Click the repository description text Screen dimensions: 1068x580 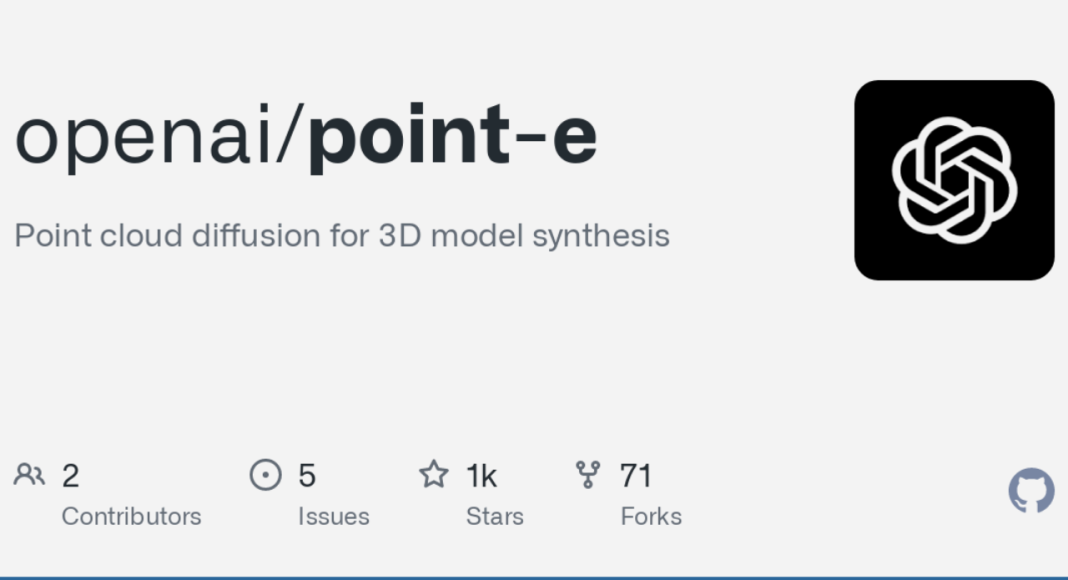click(x=342, y=236)
